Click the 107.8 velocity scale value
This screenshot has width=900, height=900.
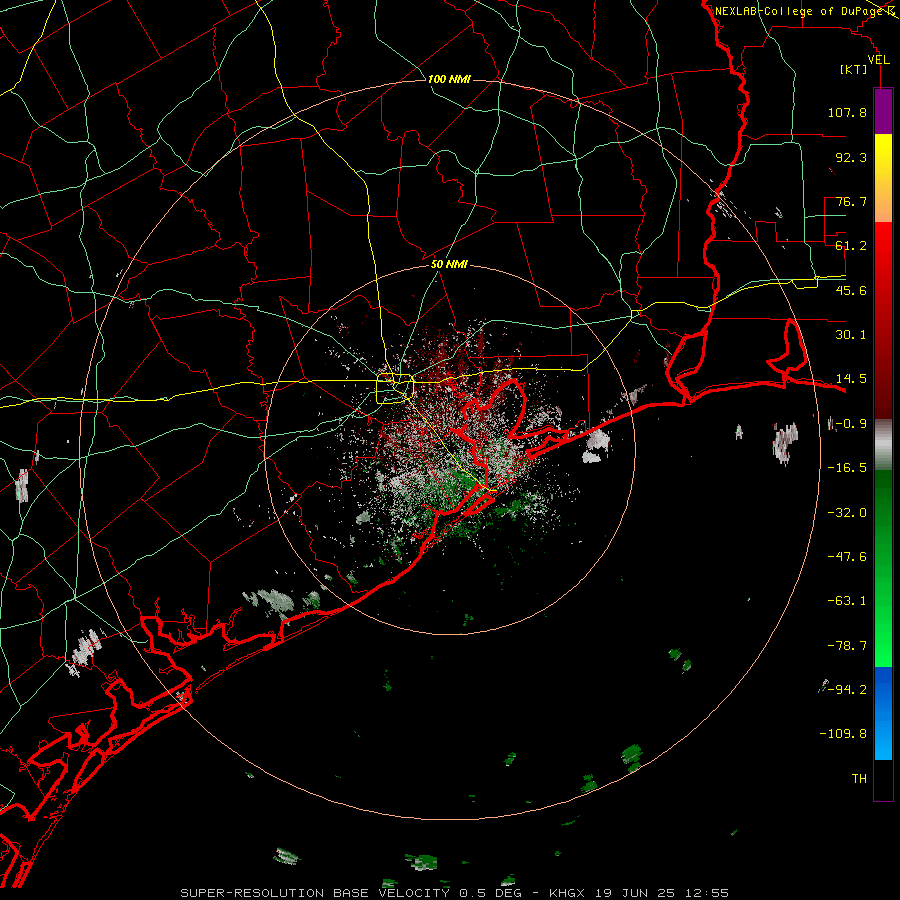(x=847, y=112)
